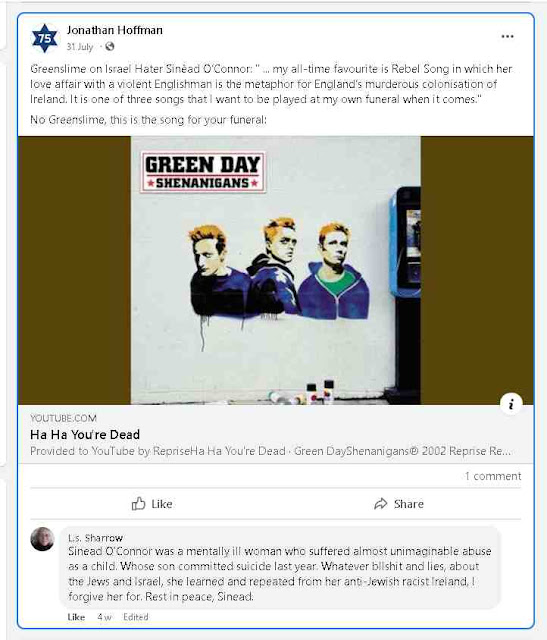
Task: Open Jonathan Hoffman's profile name link
Action: click(x=115, y=30)
